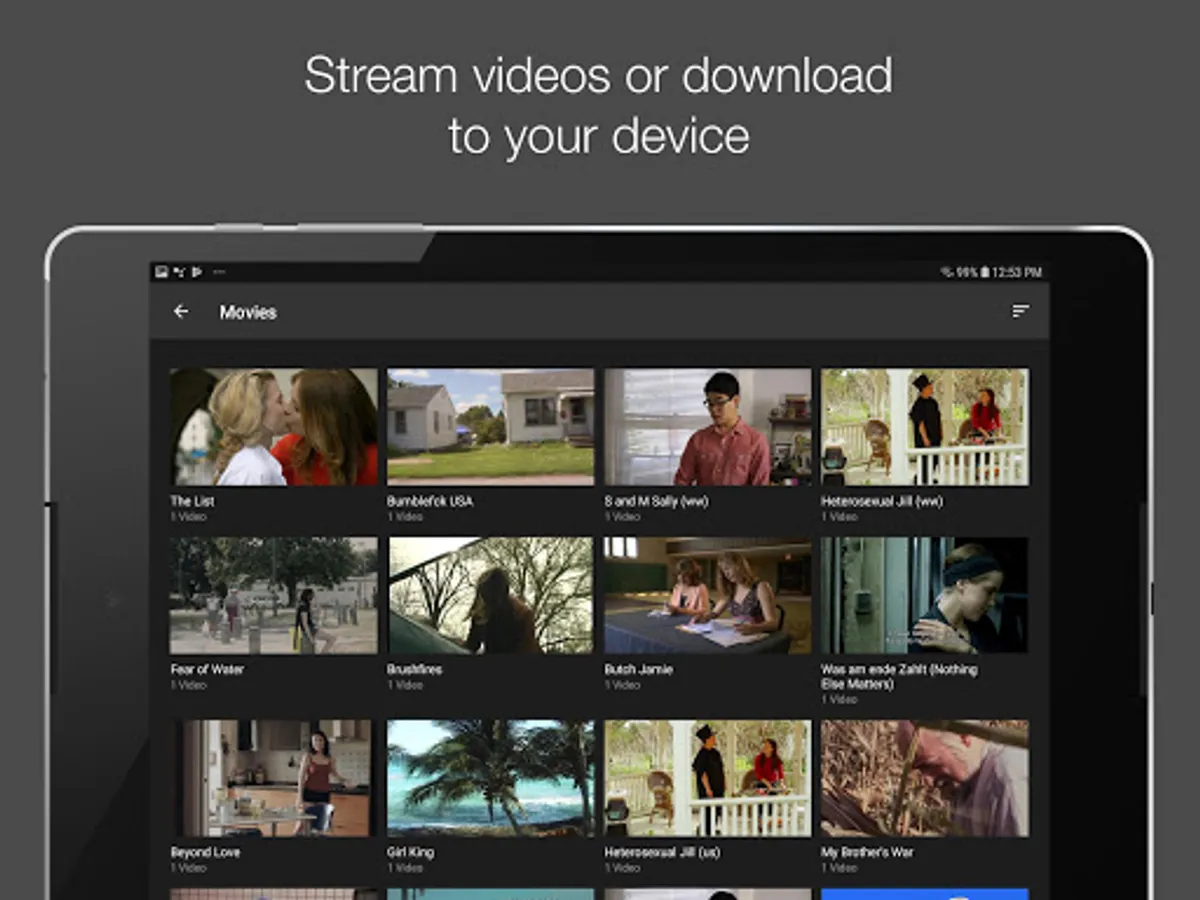Select the title text 'Heterosexual Jill (us)'
Viewport: 1200px width, 900px height.
(660, 852)
